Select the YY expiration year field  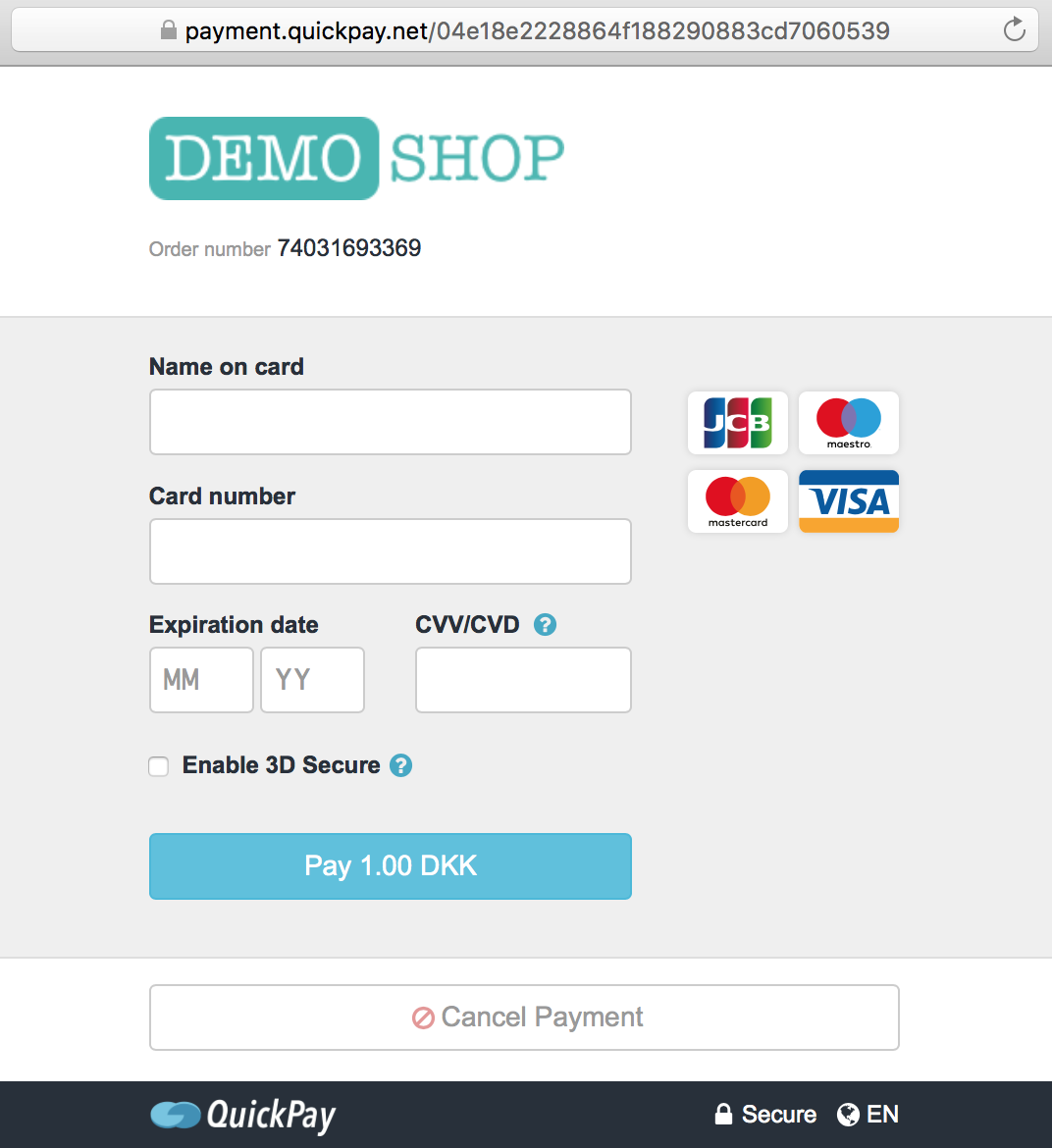[x=313, y=679]
